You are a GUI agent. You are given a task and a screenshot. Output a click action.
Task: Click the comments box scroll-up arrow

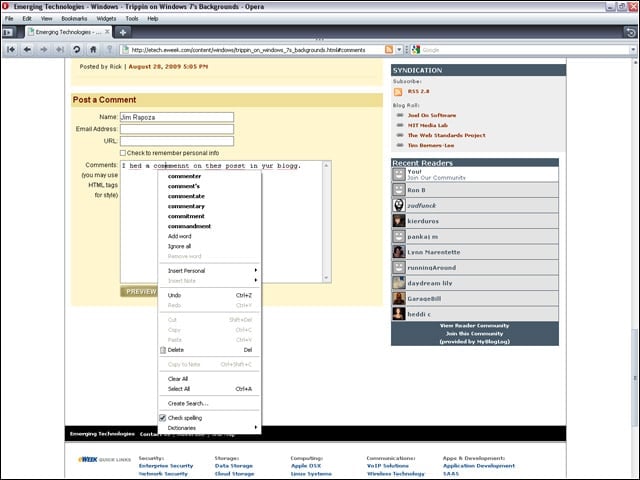click(x=326, y=165)
